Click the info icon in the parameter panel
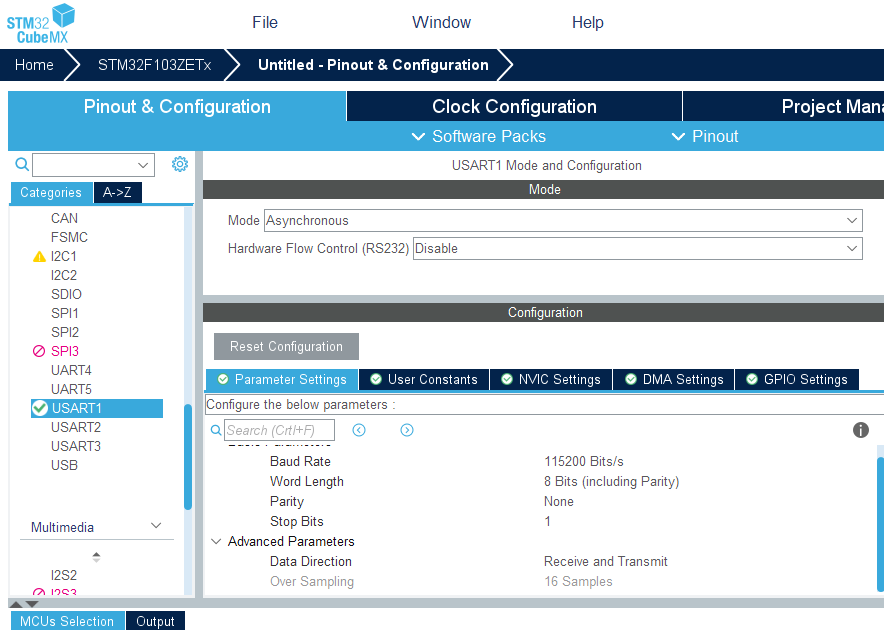This screenshot has height=630, width=884. point(860,430)
